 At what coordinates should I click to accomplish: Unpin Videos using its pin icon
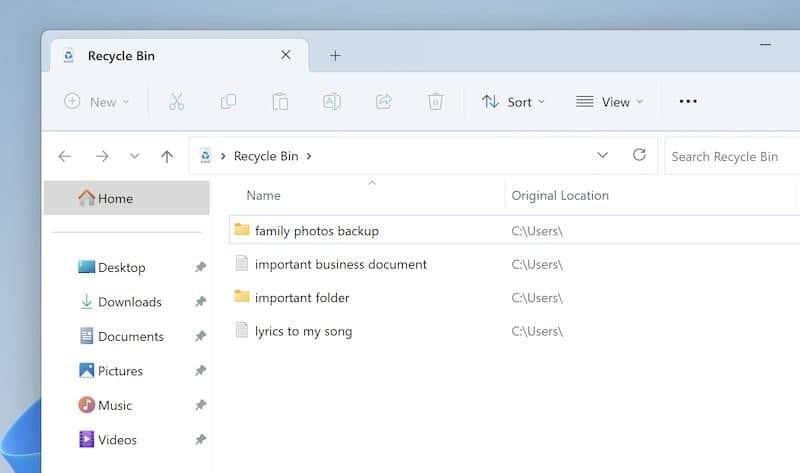tap(201, 439)
